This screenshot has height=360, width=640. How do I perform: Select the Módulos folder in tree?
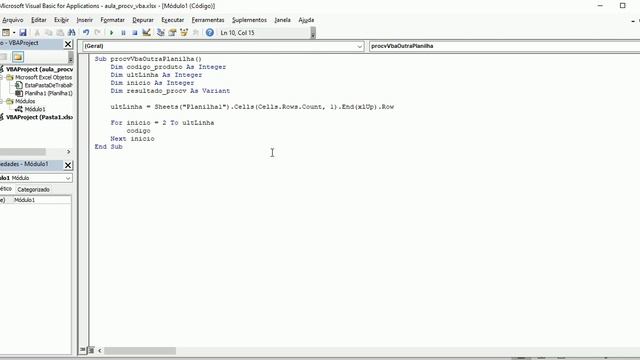coord(25,101)
